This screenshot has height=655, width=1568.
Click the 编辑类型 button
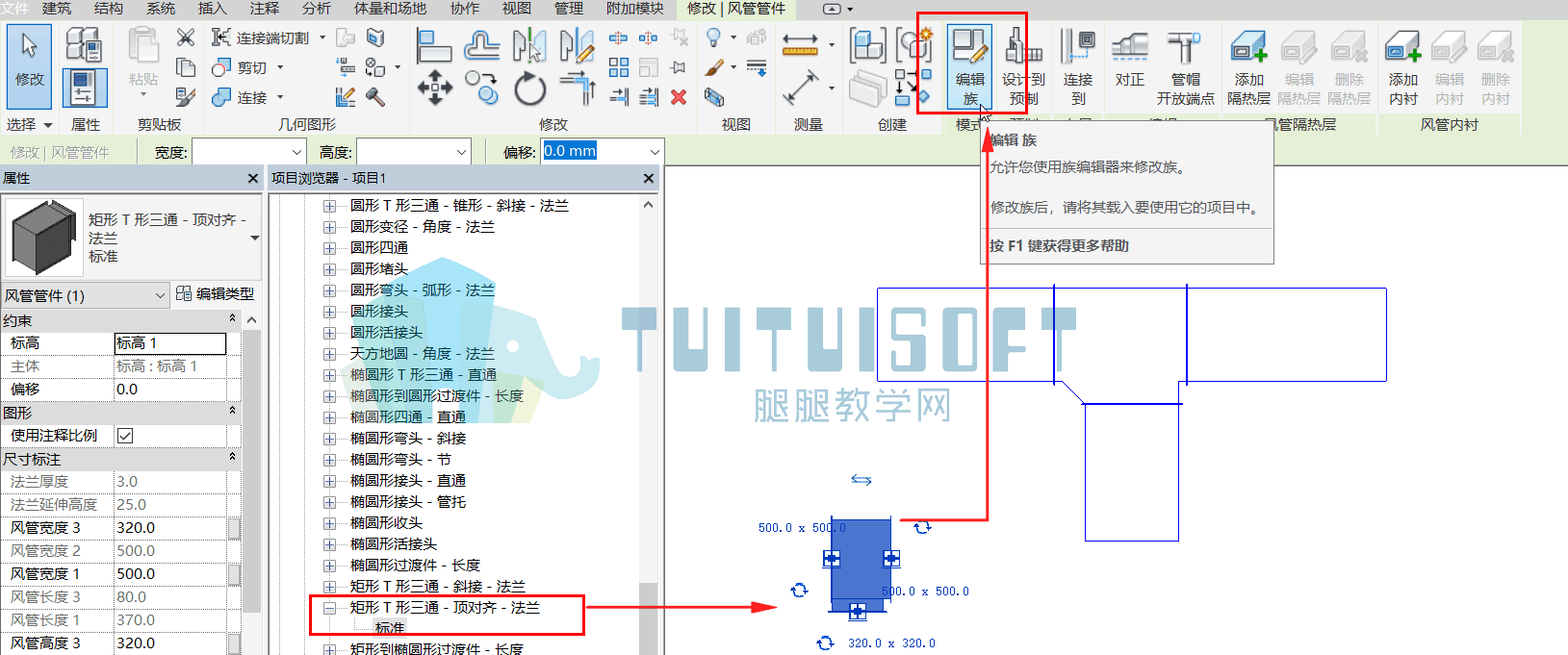click(215, 294)
